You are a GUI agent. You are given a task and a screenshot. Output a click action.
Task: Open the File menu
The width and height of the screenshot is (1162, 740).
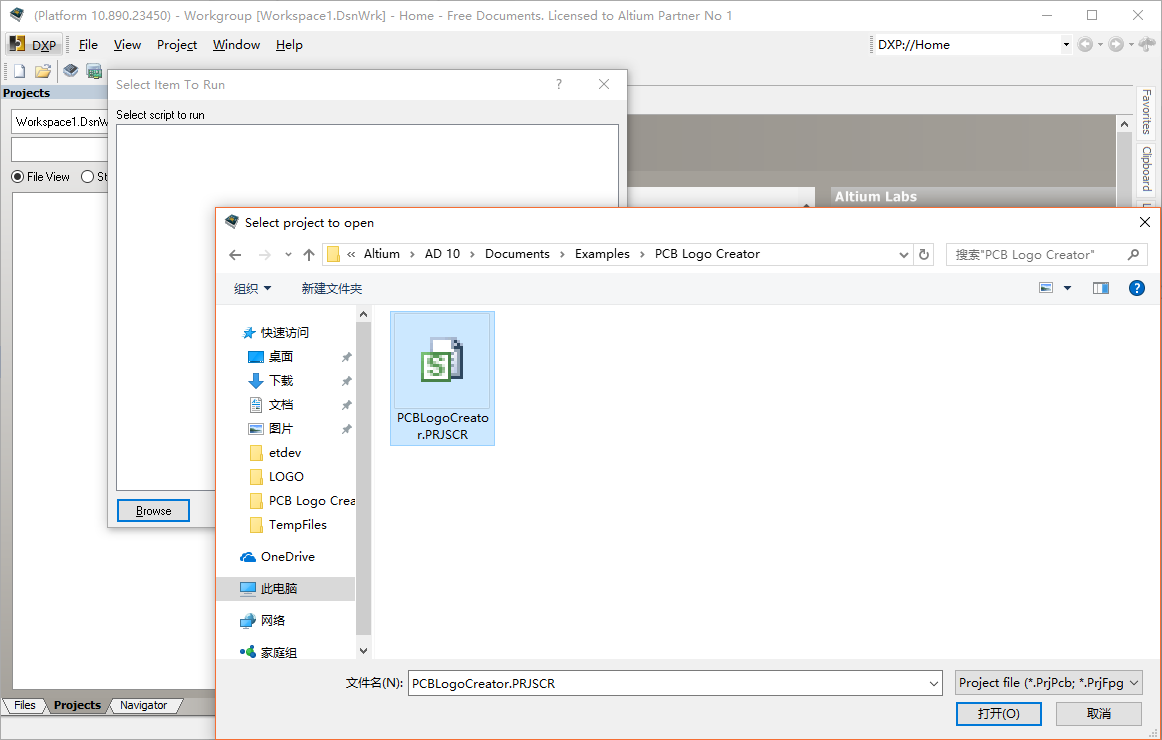pyautogui.click(x=88, y=45)
